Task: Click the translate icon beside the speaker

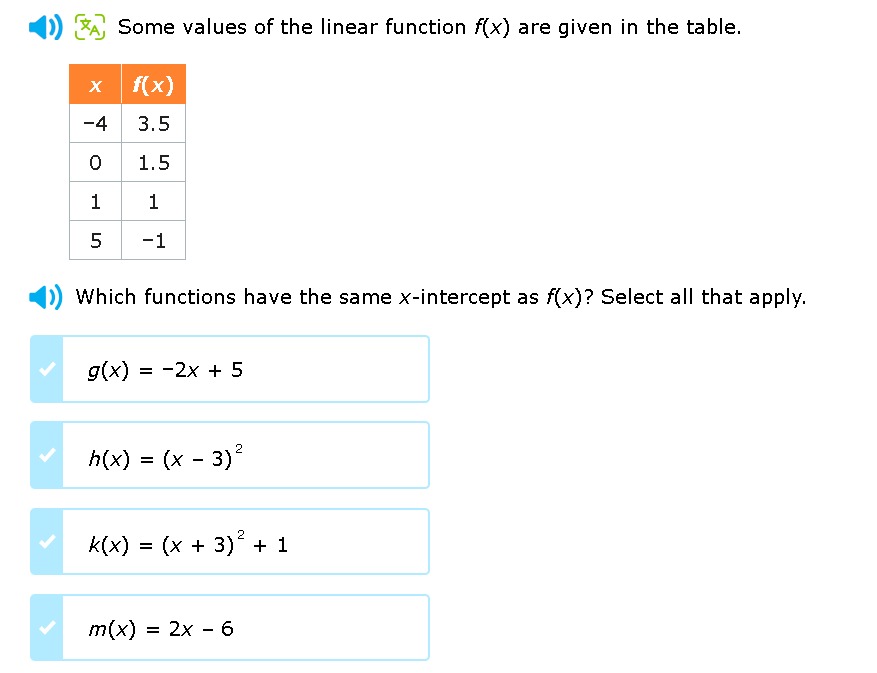Action: (x=89, y=27)
